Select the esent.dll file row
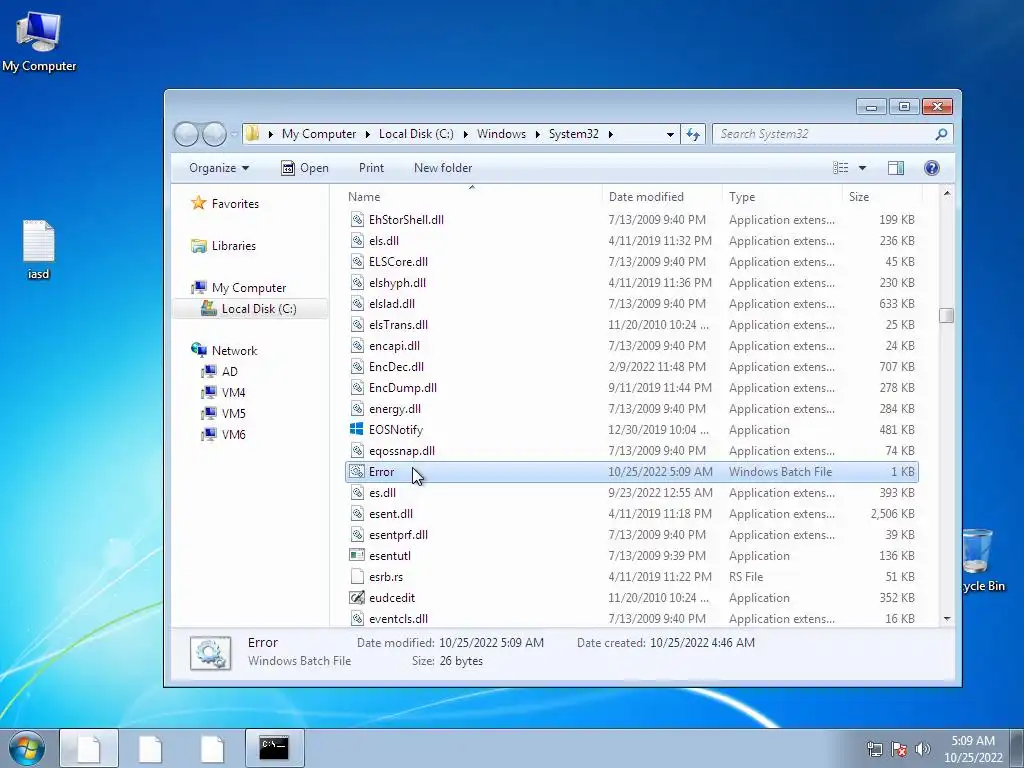 tap(632, 513)
